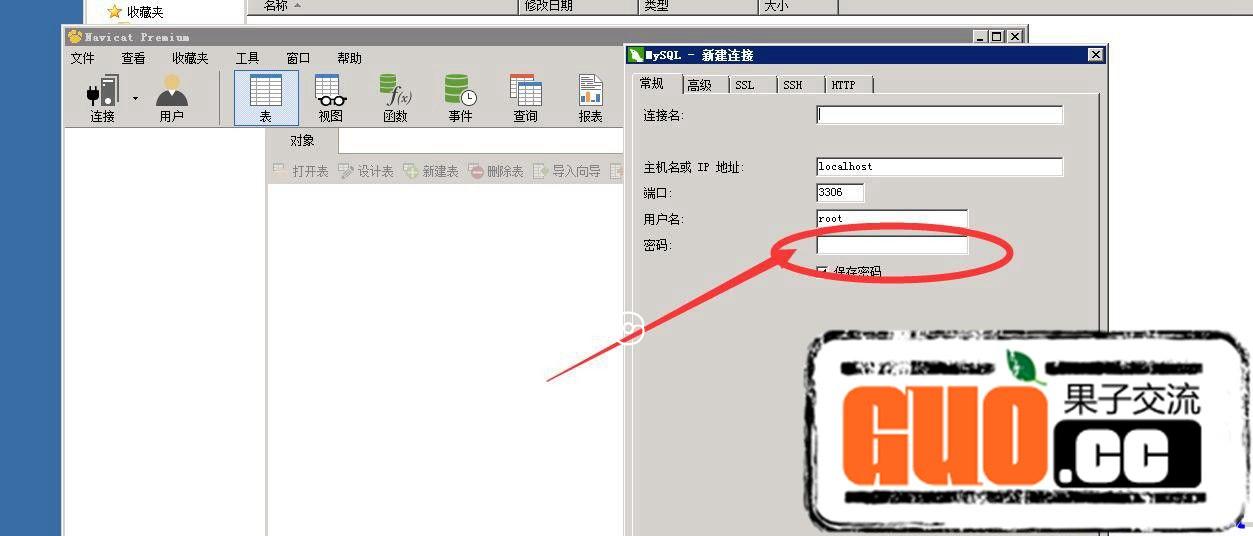Click the 设计表 (Design Table) button
The width and height of the screenshot is (1253, 536).
366,172
